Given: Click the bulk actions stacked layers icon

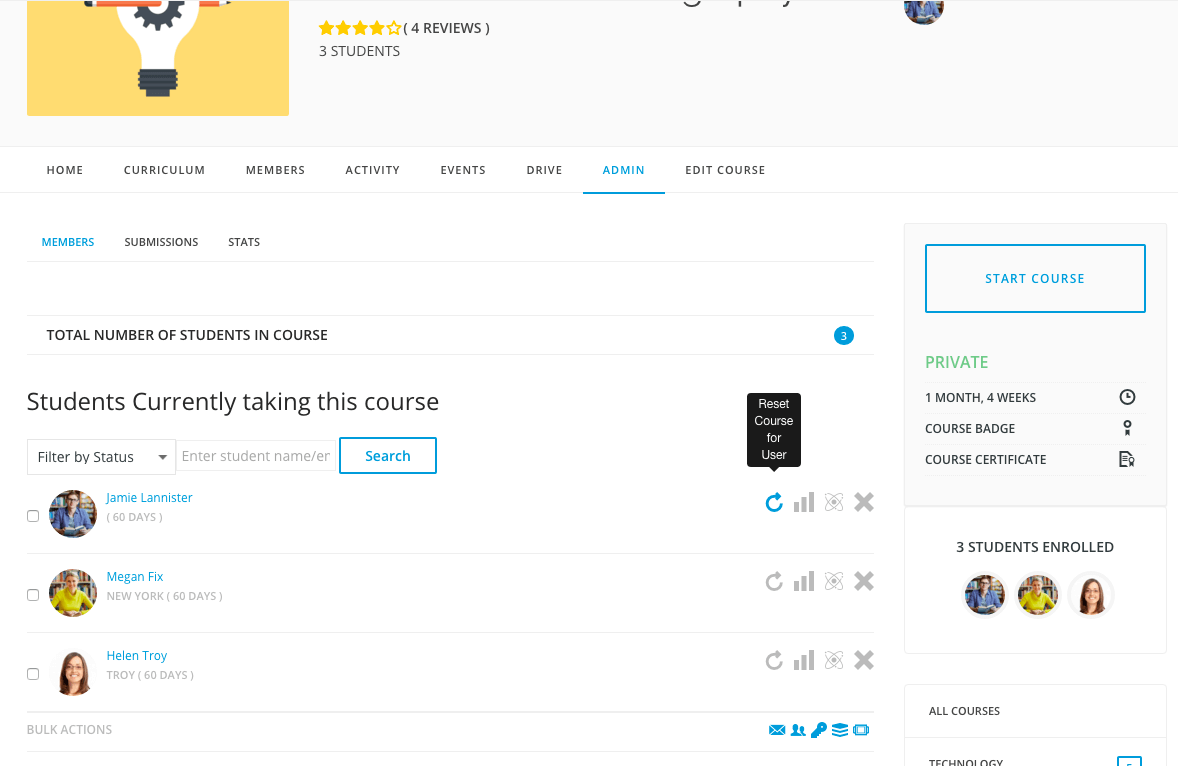Looking at the screenshot, I should point(840,730).
